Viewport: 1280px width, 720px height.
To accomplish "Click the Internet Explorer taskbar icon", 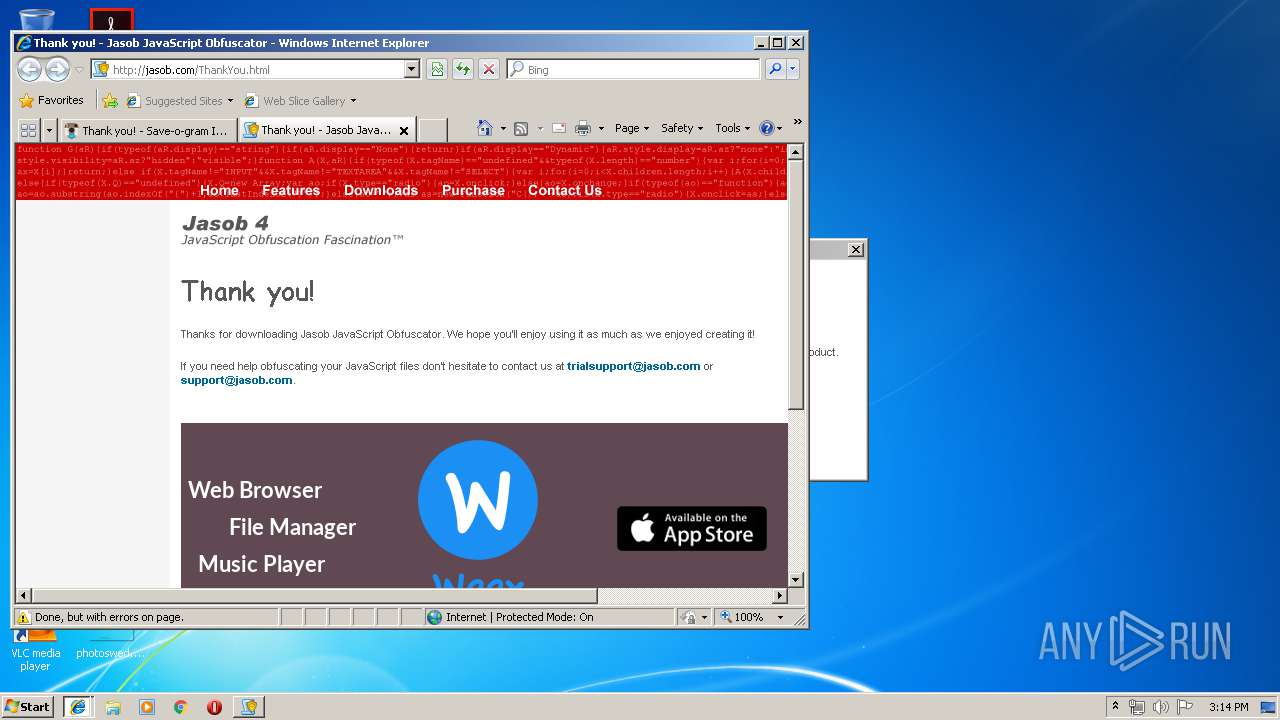I will click(x=78, y=706).
